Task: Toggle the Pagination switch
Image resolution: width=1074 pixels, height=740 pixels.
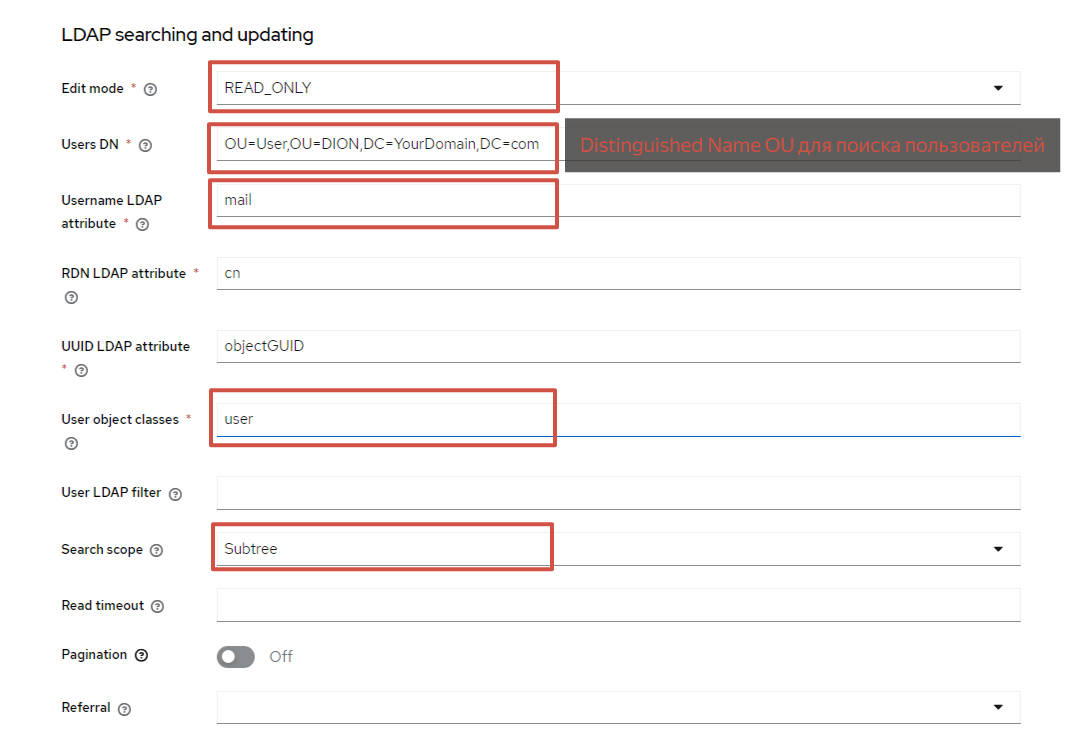Action: (236, 656)
